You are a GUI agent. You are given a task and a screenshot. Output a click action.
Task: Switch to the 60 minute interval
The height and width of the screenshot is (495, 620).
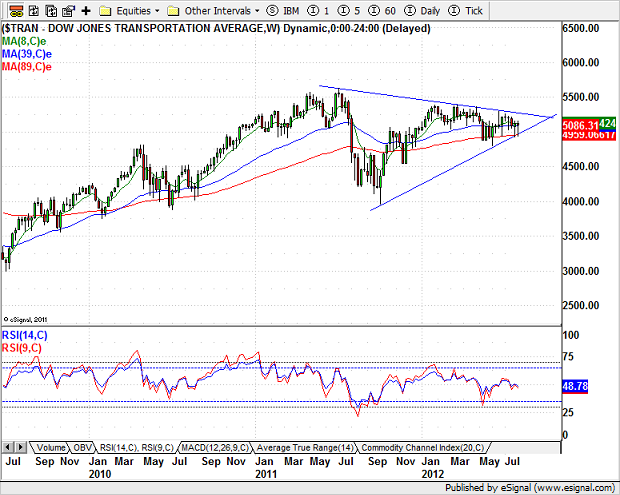click(x=382, y=11)
